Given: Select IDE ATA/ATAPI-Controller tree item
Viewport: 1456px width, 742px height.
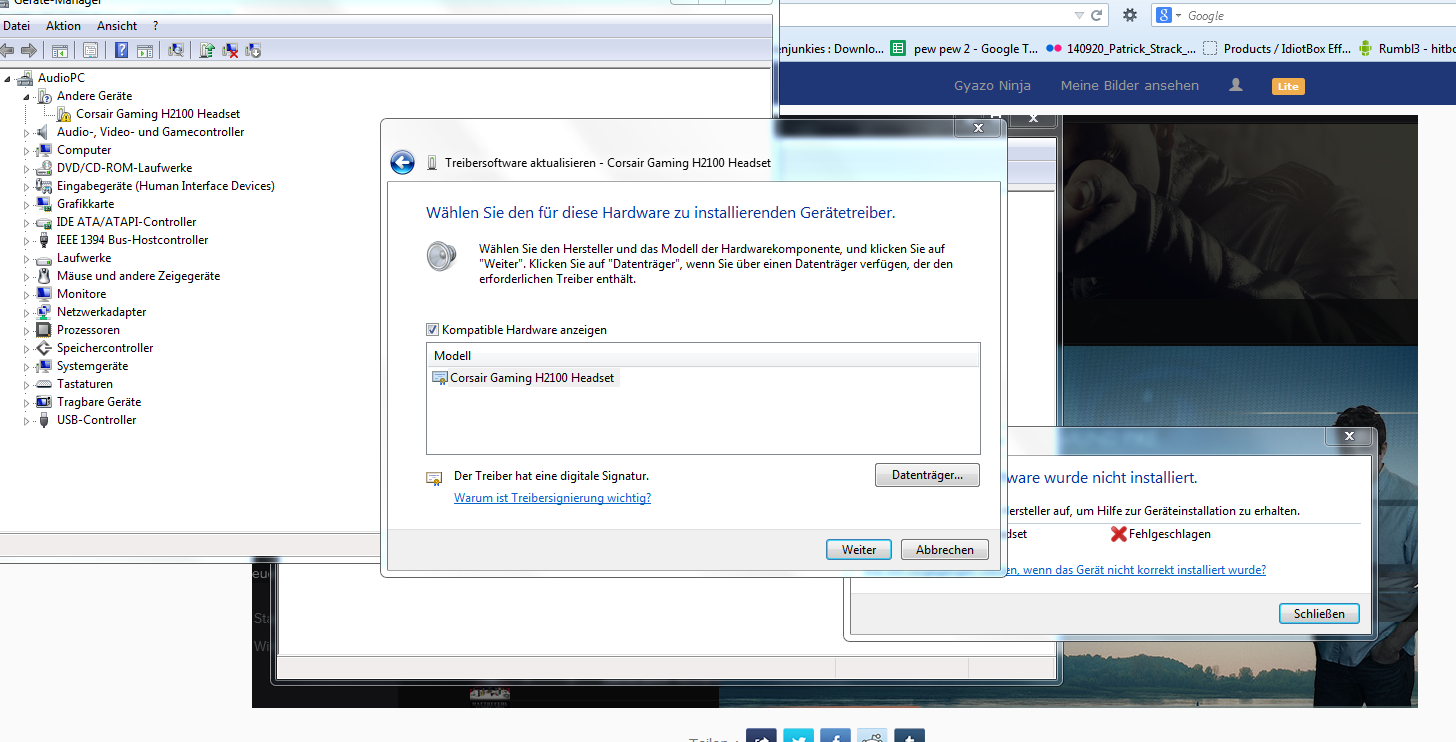Looking at the screenshot, I should 127,222.
